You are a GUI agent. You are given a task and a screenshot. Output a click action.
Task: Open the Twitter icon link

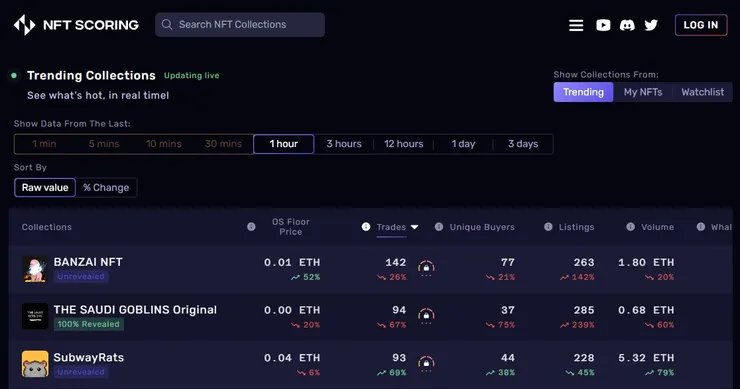pyautogui.click(x=651, y=25)
